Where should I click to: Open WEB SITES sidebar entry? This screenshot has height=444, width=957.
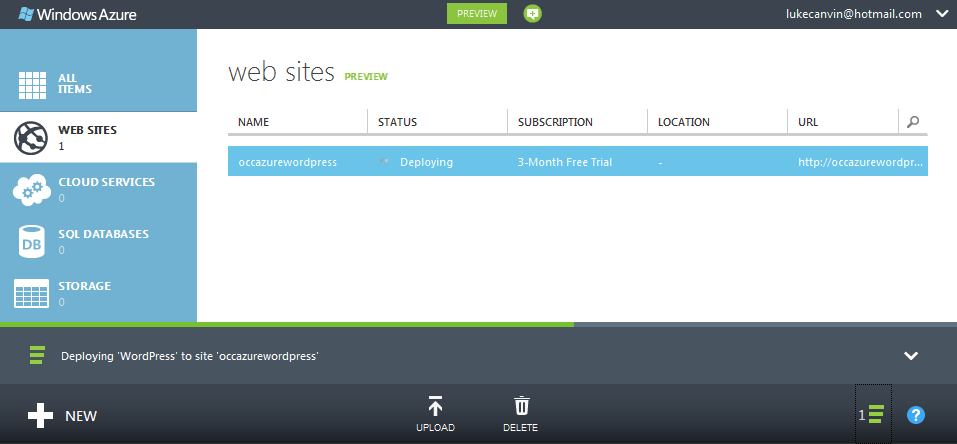point(98,137)
